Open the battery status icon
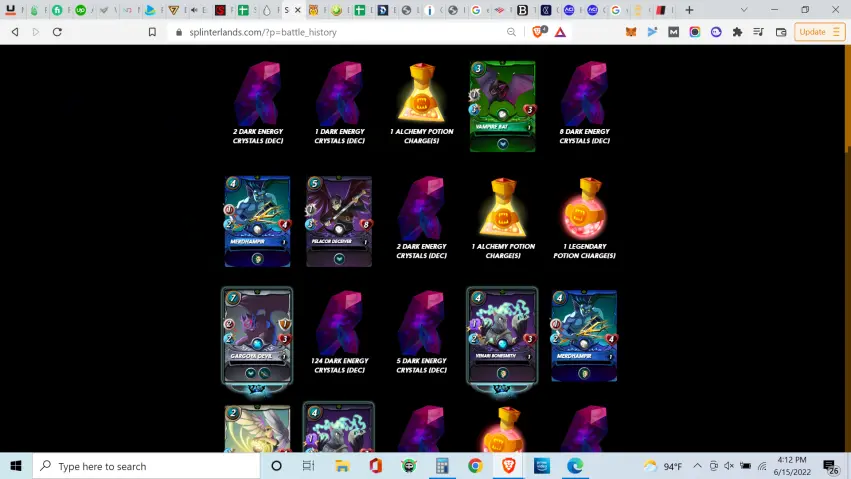Screen dimensions: 851x479 (x=746, y=466)
